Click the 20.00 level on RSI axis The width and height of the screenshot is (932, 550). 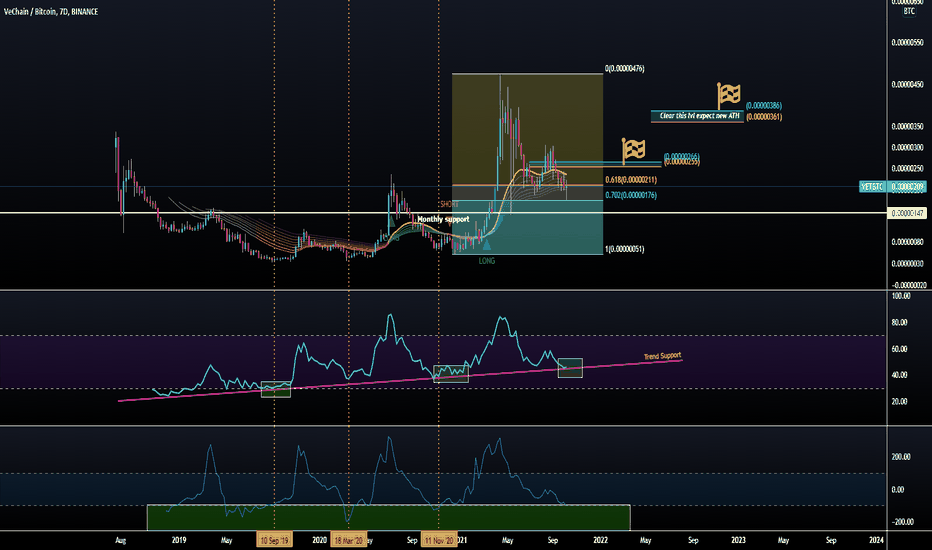899,401
